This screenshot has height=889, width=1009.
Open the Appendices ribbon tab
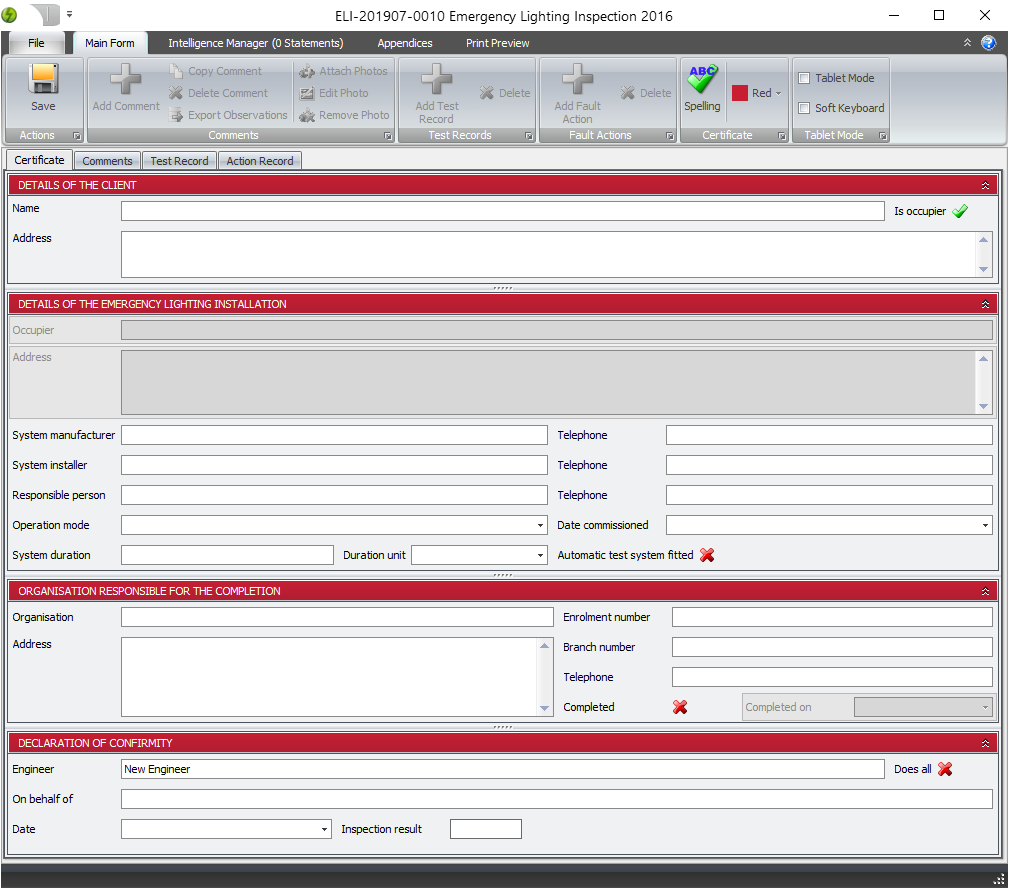pyautogui.click(x=405, y=43)
